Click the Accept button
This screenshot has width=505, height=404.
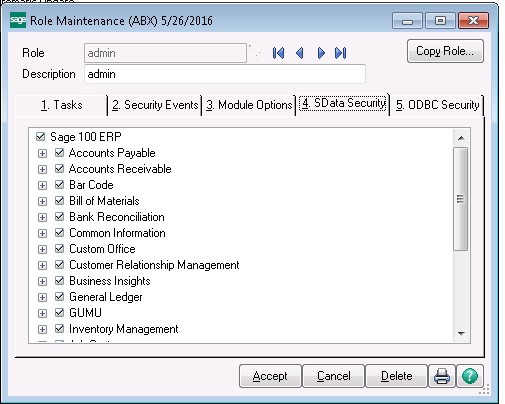click(x=270, y=376)
